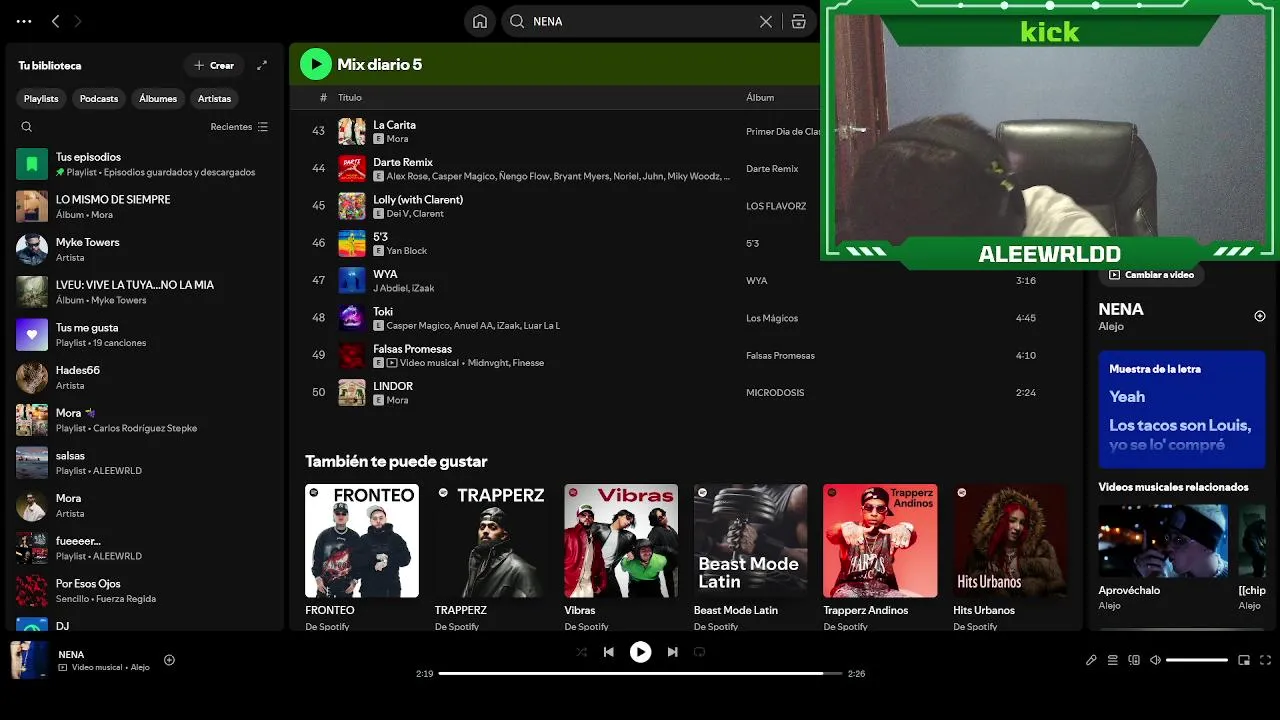The width and height of the screenshot is (1280, 720).
Task: Open Los Mágicos album link
Action: pos(772,318)
